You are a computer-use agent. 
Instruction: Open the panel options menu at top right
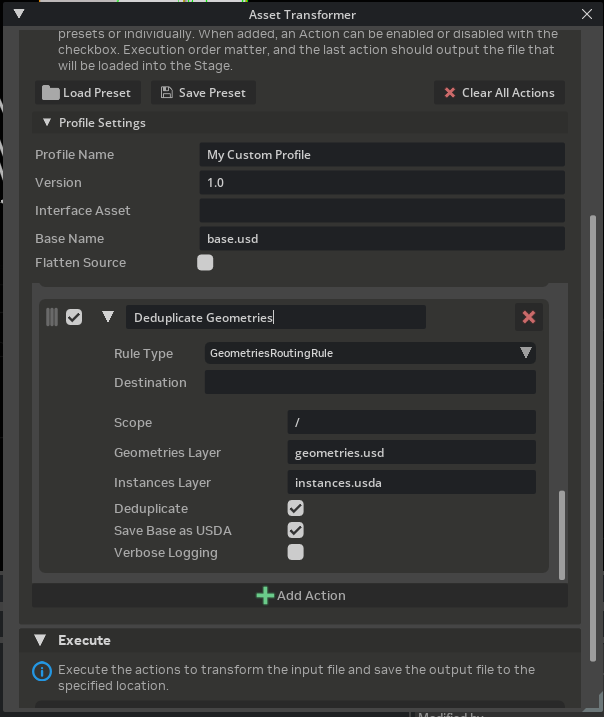(586, 14)
